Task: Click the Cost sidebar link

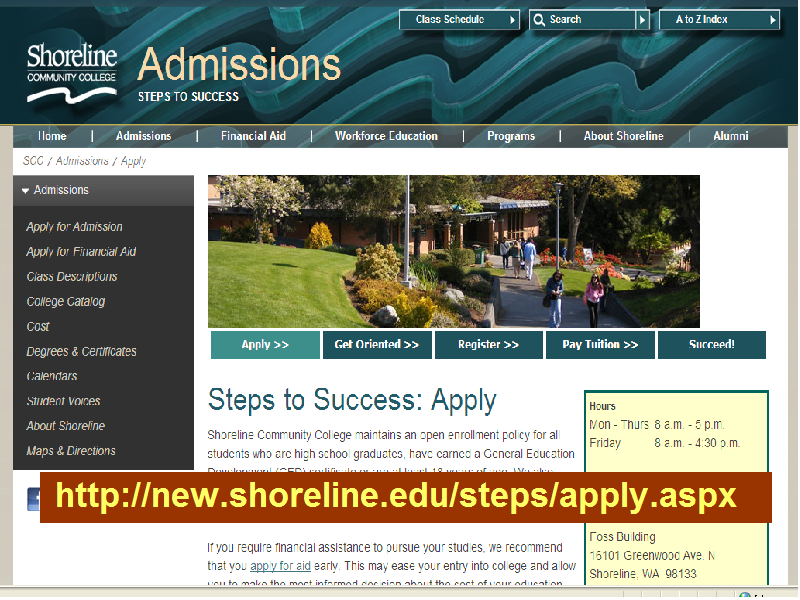Action: click(x=38, y=327)
